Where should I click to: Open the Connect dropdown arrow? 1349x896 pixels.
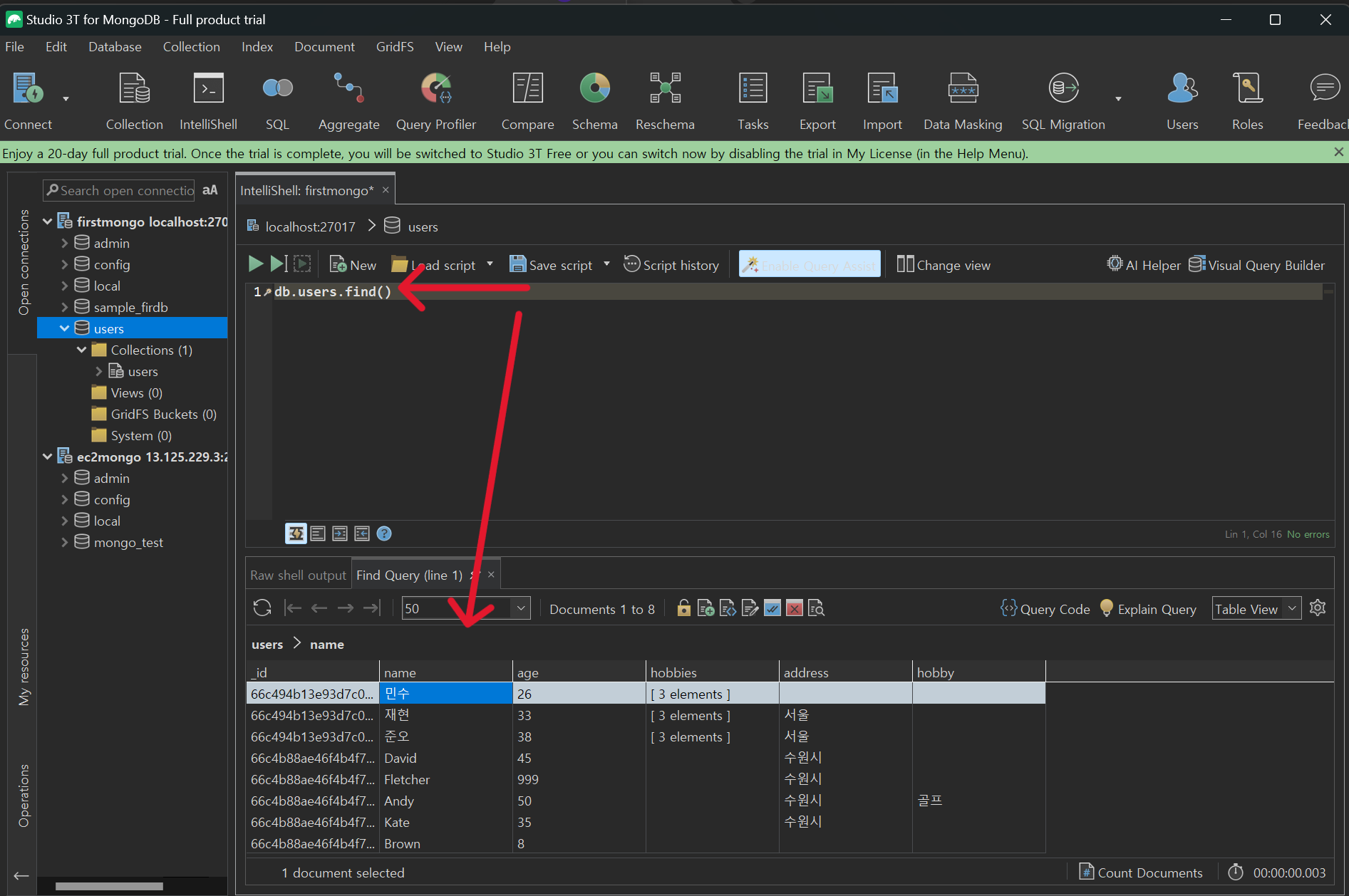pyautogui.click(x=66, y=98)
